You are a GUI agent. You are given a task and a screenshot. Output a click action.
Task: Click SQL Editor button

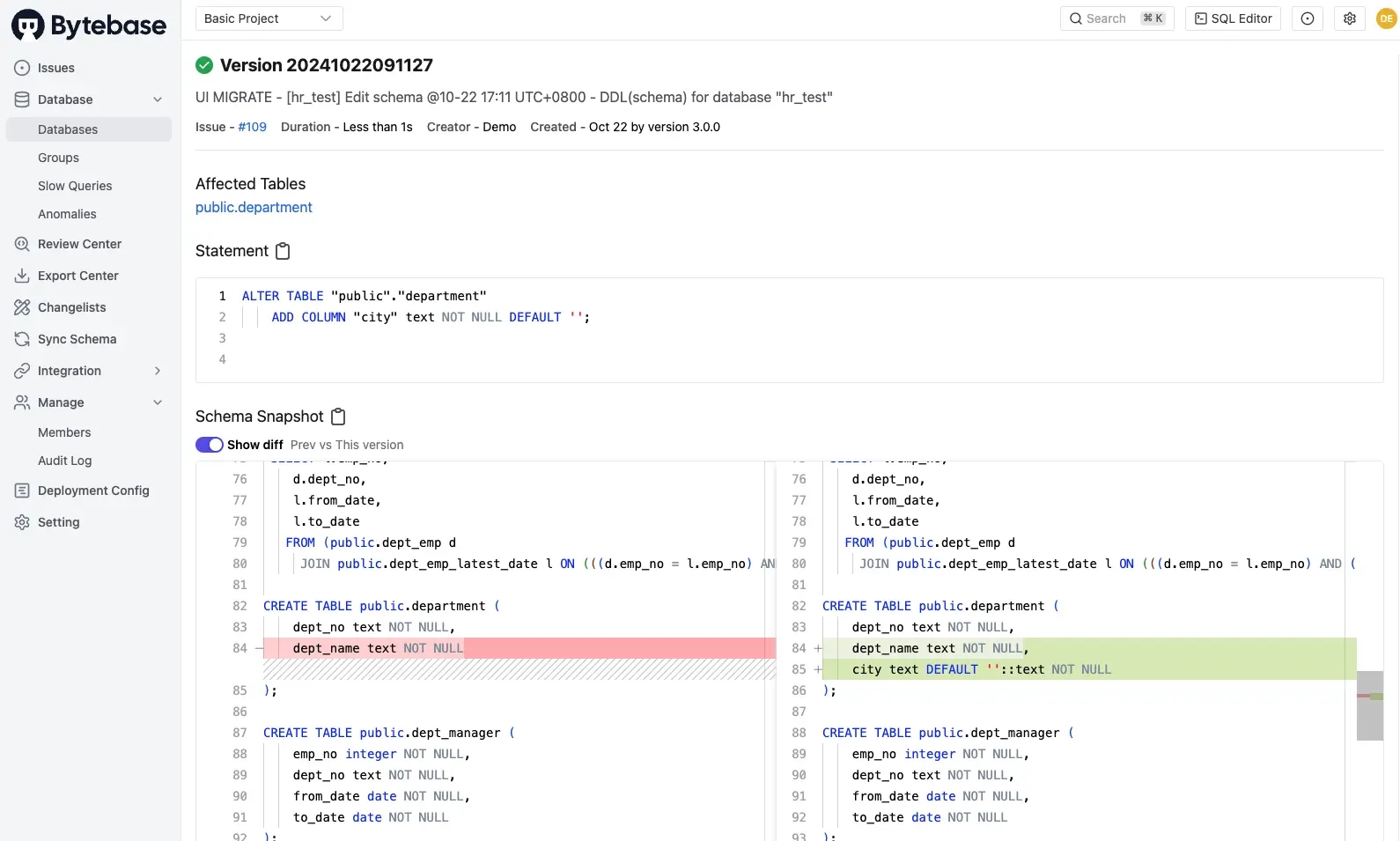1233,18
